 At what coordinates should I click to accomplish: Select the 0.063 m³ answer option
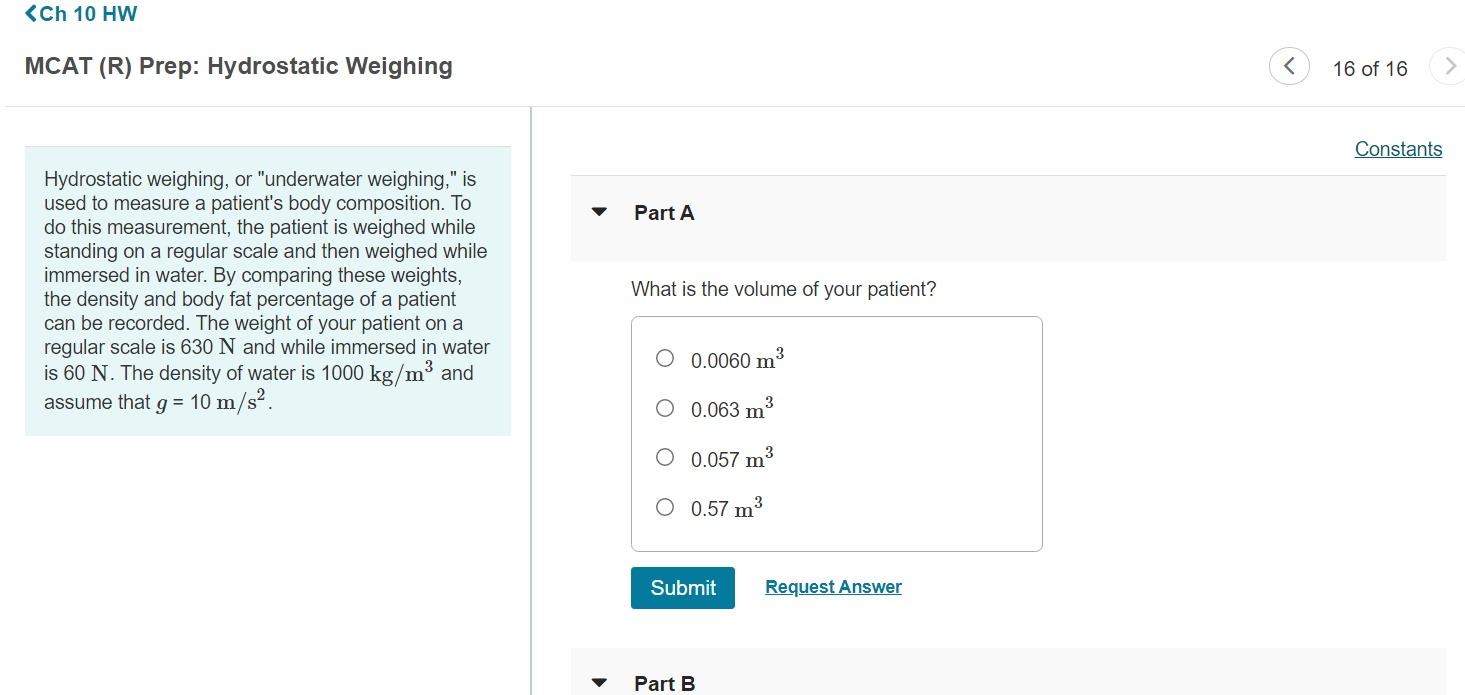pyautogui.click(x=664, y=407)
